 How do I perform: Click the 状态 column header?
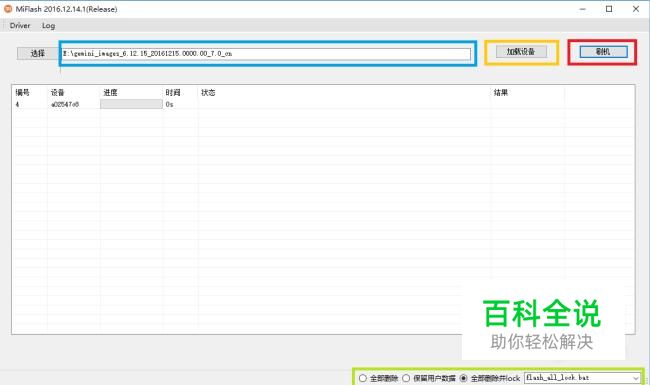[208, 92]
